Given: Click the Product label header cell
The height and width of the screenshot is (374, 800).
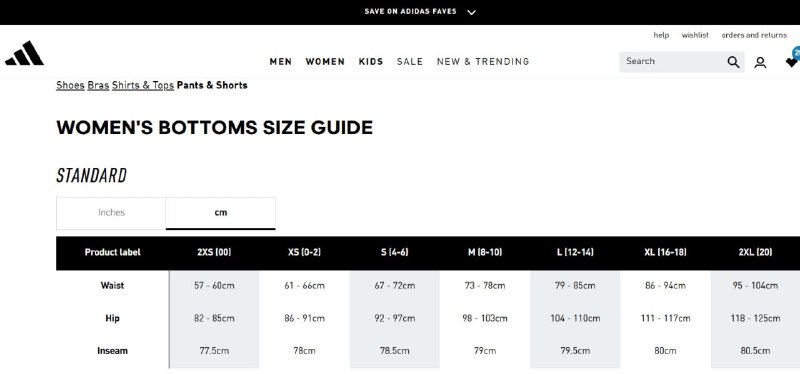Looking at the screenshot, I should coord(112,253).
